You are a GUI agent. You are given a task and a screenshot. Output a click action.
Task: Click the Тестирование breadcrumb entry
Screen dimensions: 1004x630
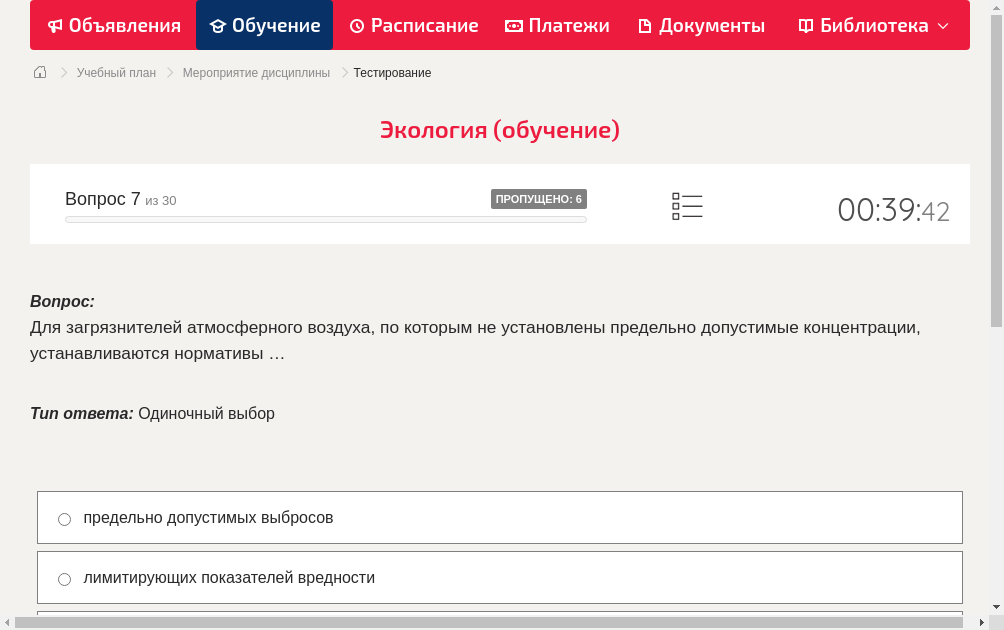point(391,72)
